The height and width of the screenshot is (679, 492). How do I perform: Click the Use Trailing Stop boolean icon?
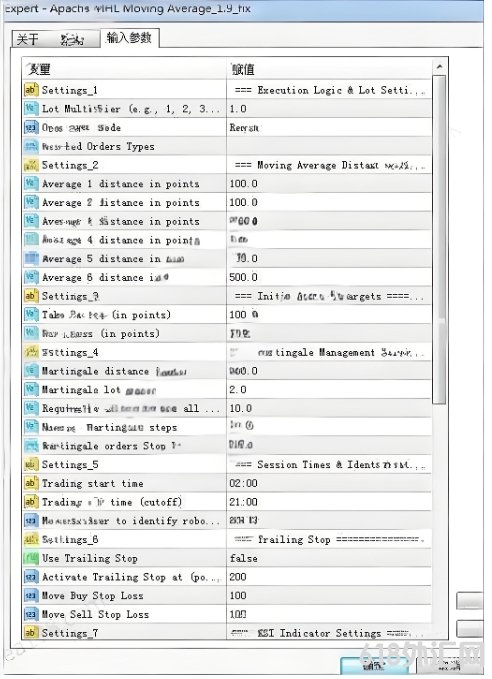coord(31,558)
